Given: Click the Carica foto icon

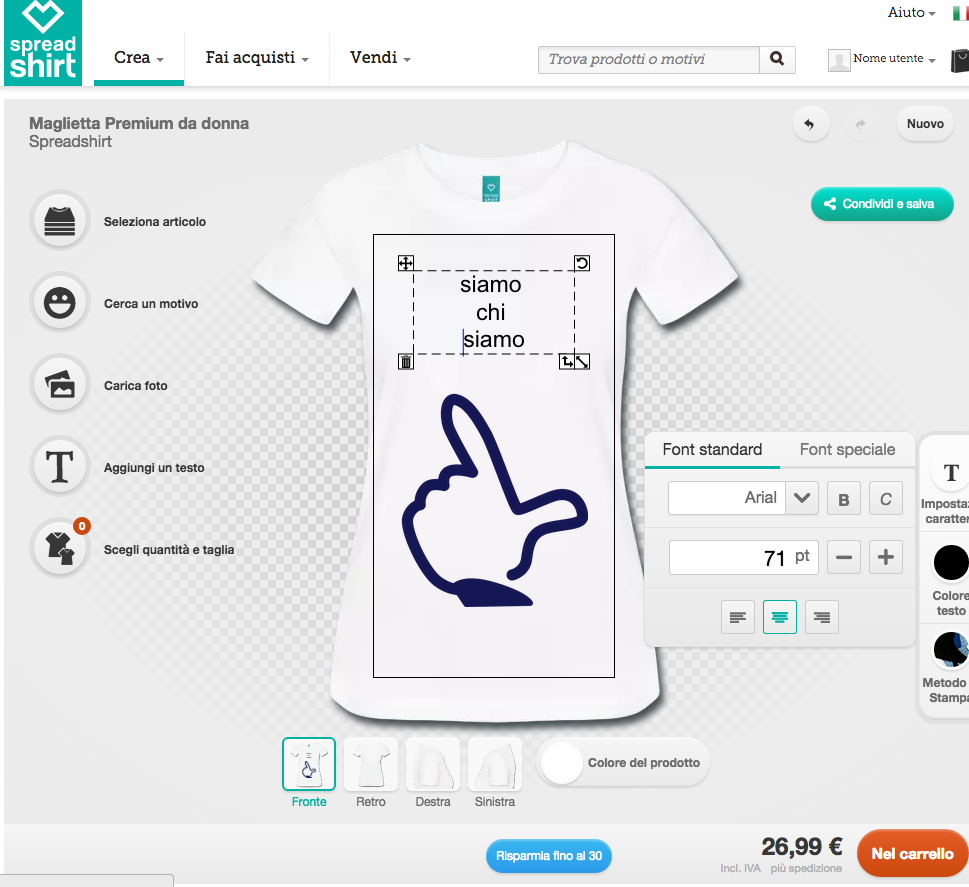Looking at the screenshot, I should pyautogui.click(x=61, y=384).
